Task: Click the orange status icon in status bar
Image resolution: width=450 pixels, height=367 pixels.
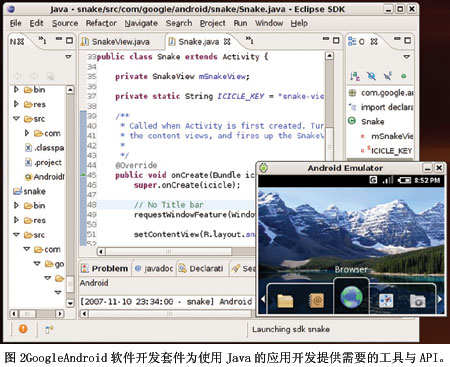Action: (23, 329)
